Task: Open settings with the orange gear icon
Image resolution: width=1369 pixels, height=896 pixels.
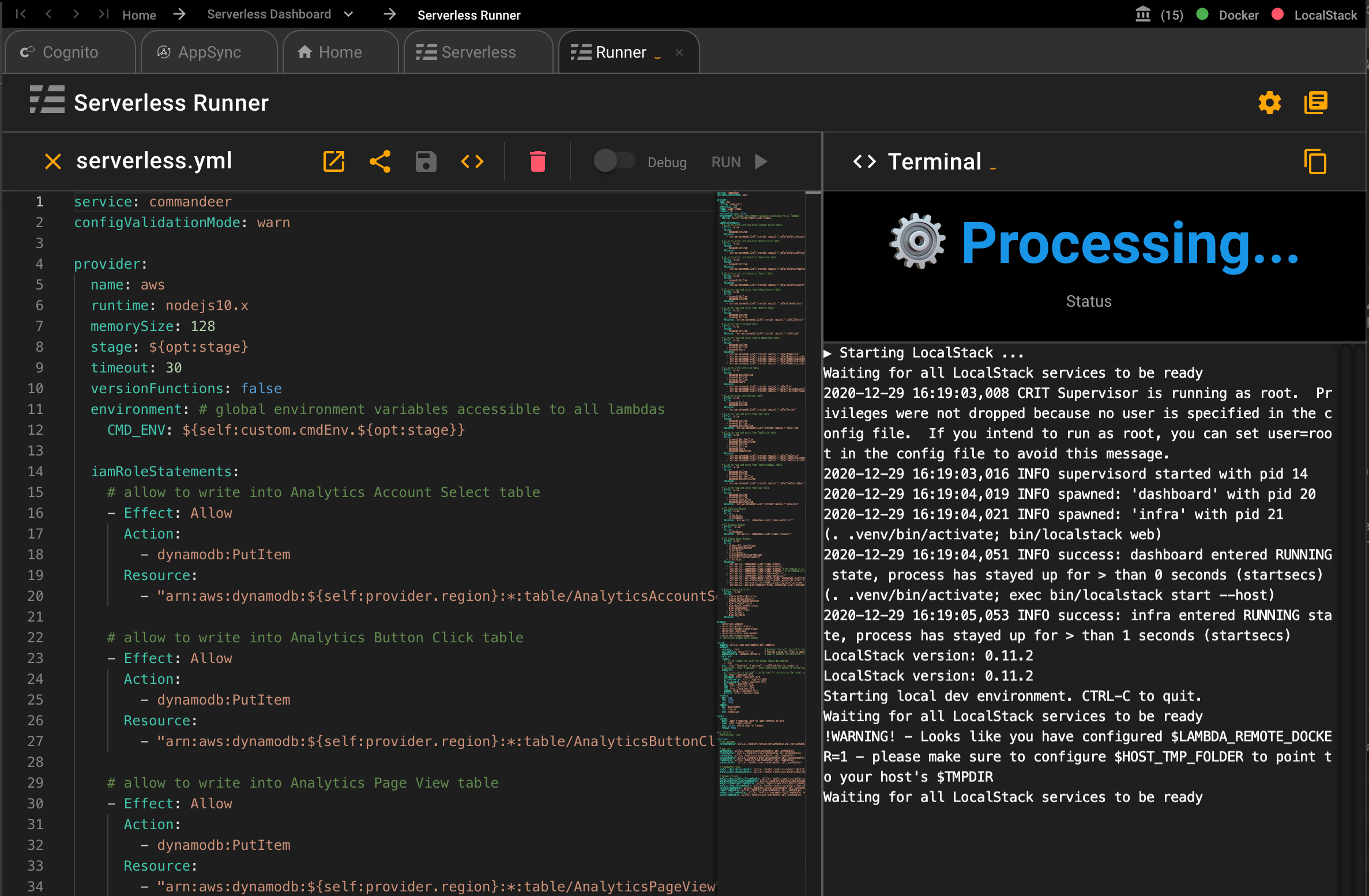Action: pos(1269,103)
